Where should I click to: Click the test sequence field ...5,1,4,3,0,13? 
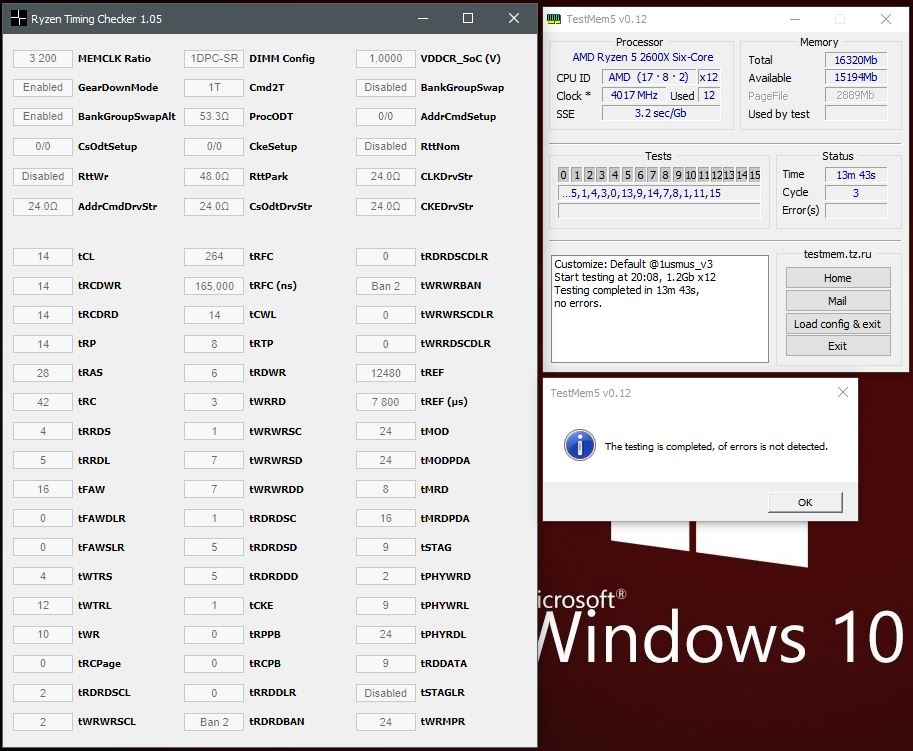tap(659, 193)
